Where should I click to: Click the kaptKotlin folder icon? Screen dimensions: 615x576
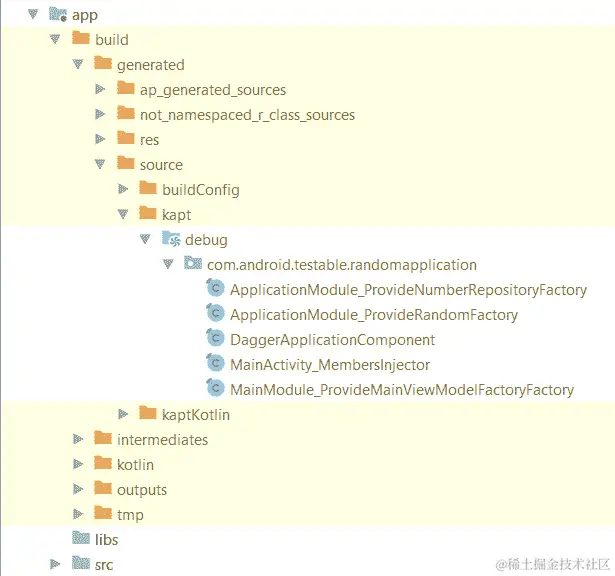(x=148, y=413)
